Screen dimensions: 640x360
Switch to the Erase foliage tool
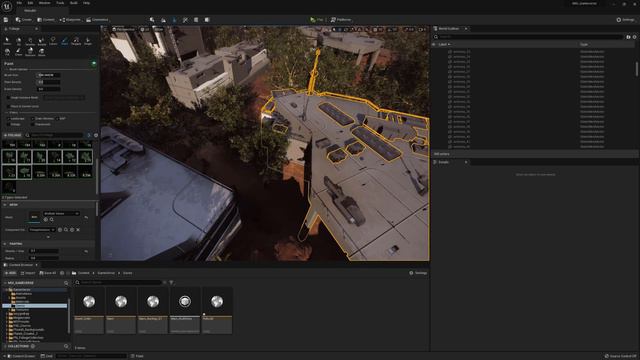18,52
